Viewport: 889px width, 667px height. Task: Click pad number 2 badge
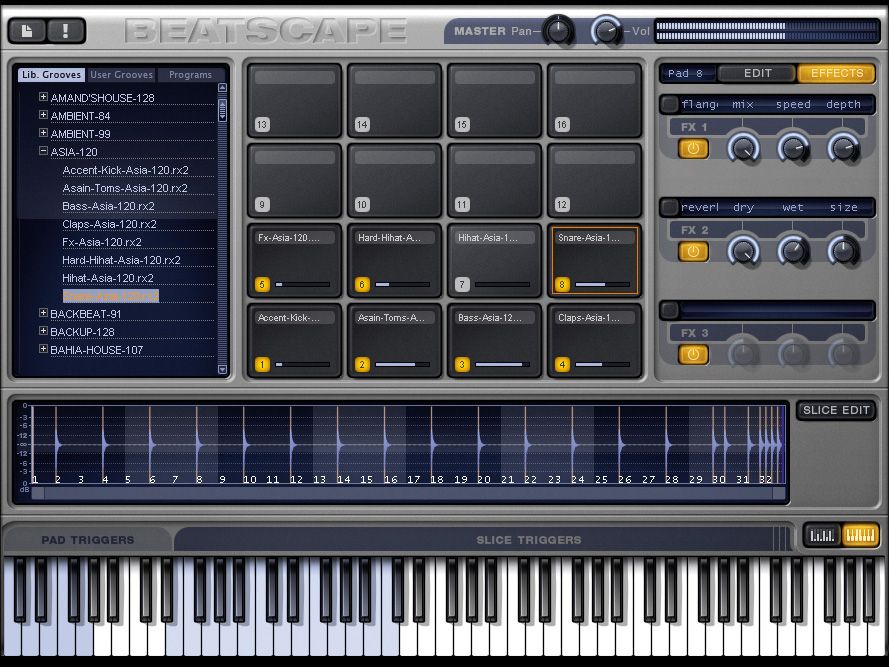click(362, 364)
